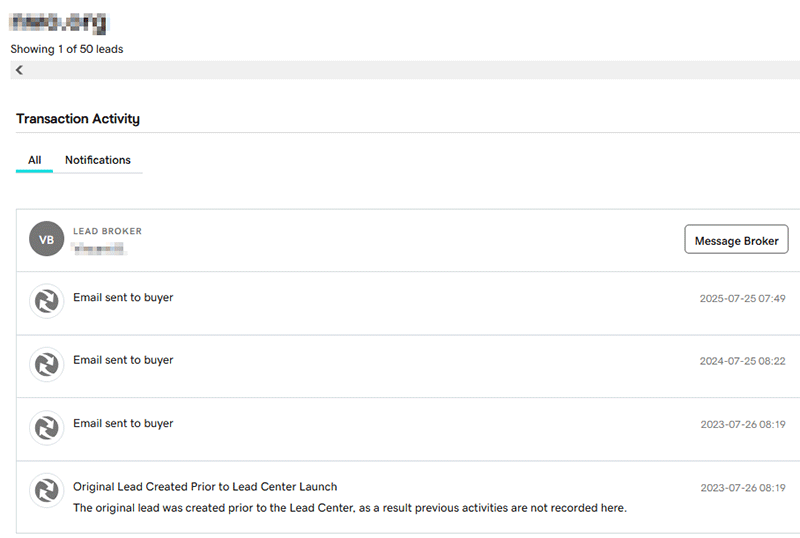800x538 pixels.
Task: Click 'Original Lead Created Prior to Lead Center Launch'
Action: point(205,487)
